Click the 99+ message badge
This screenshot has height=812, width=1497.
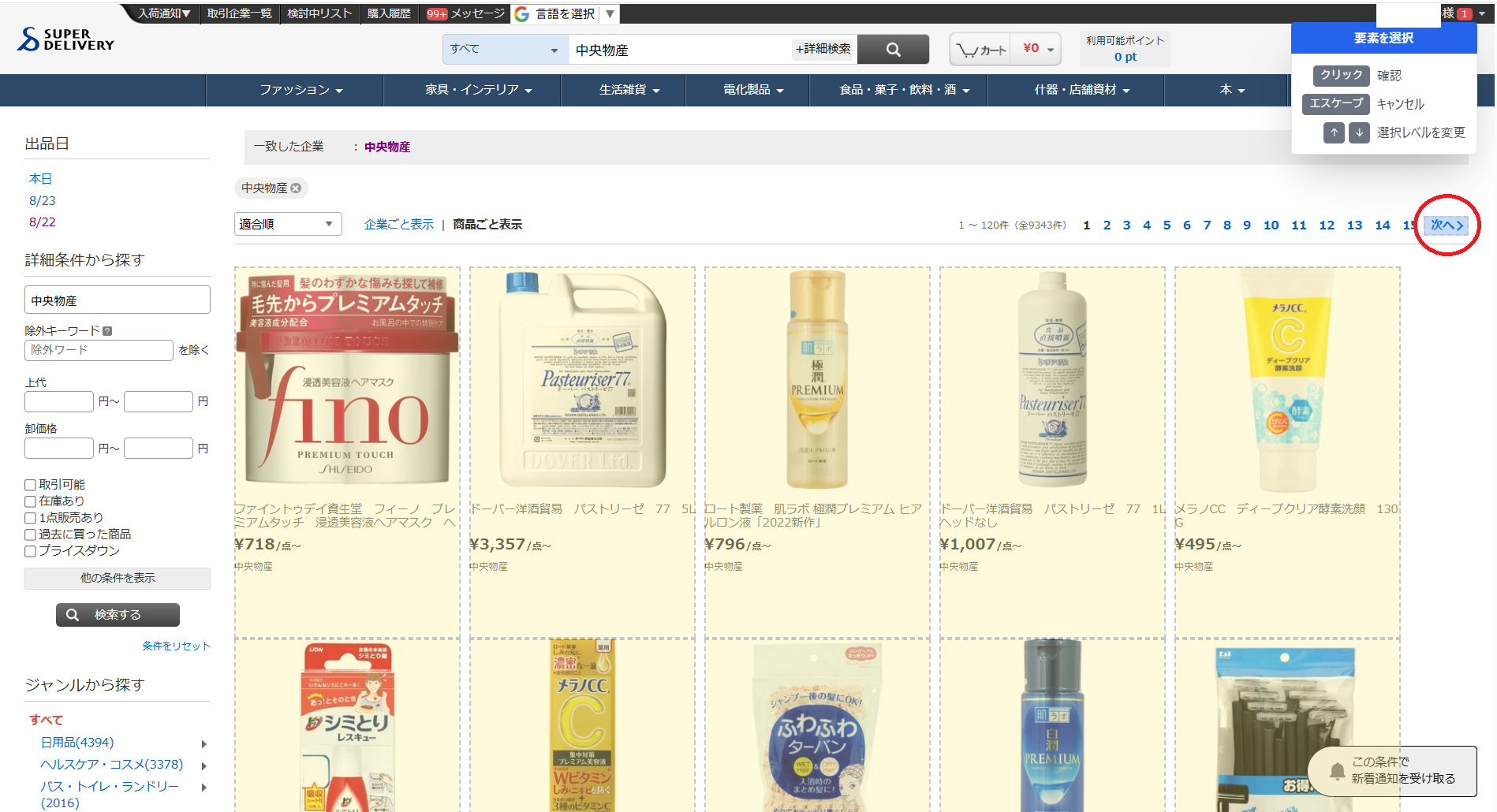point(437,14)
